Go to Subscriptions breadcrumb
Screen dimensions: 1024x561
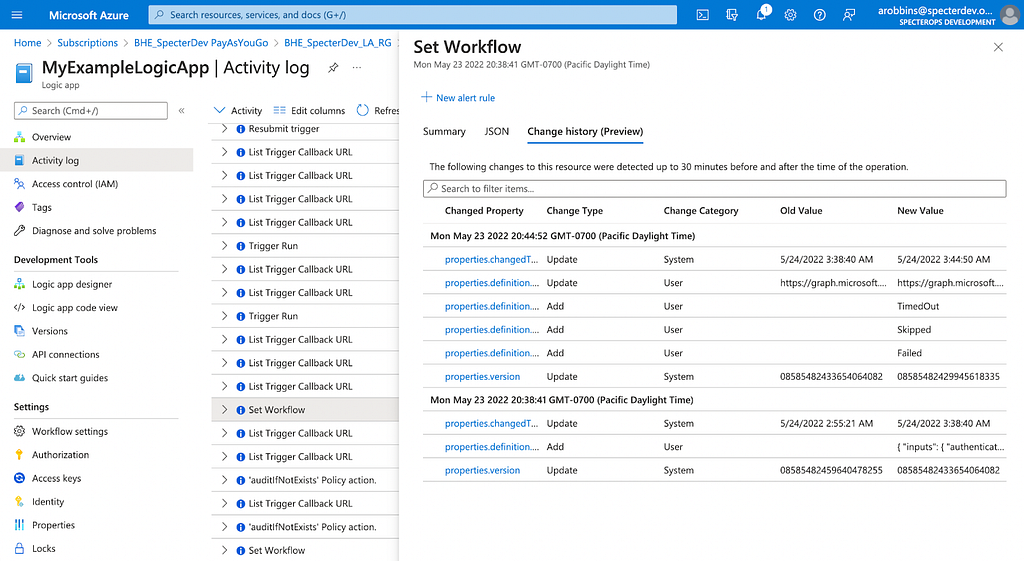[x=88, y=42]
